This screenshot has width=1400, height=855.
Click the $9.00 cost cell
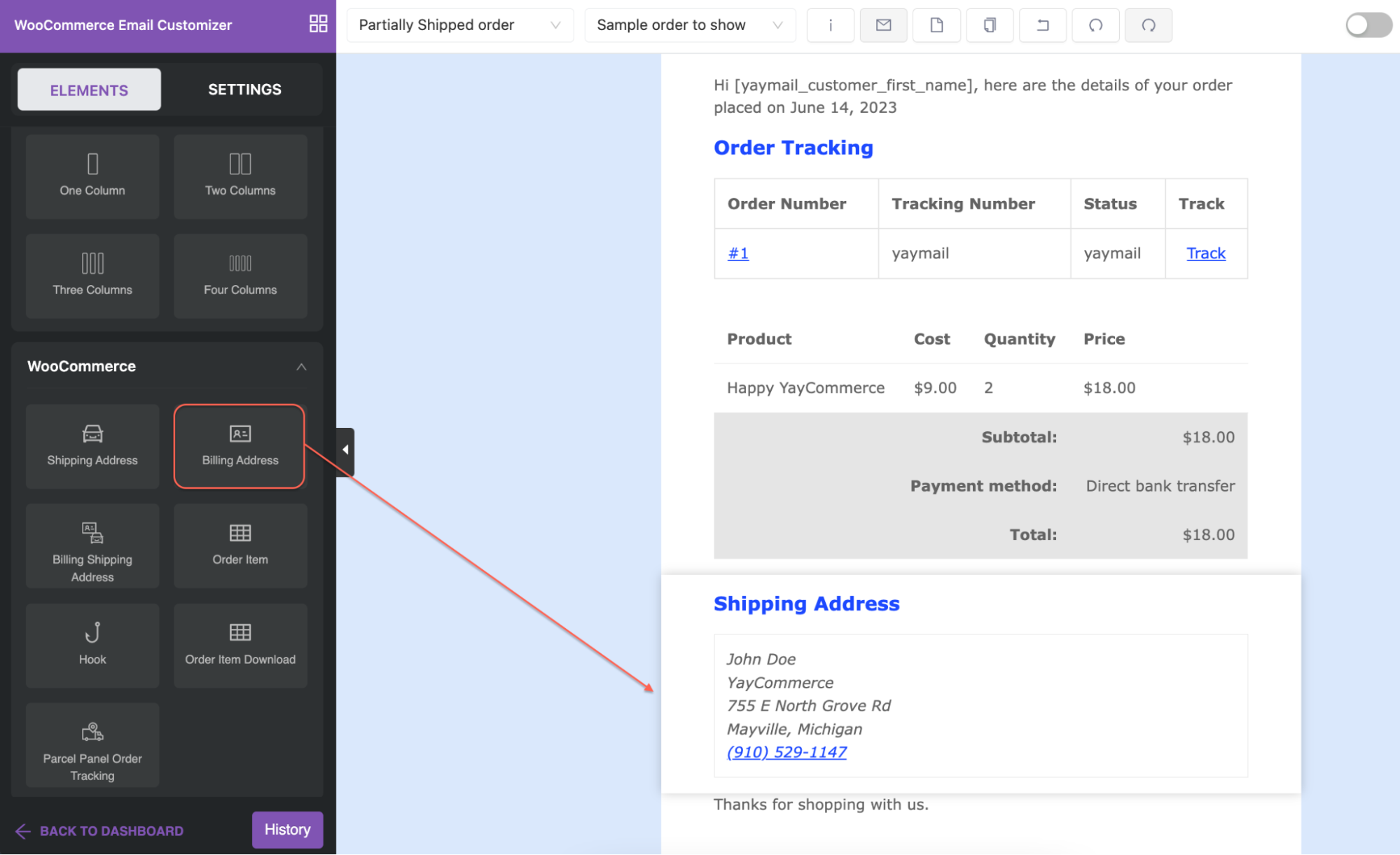935,388
